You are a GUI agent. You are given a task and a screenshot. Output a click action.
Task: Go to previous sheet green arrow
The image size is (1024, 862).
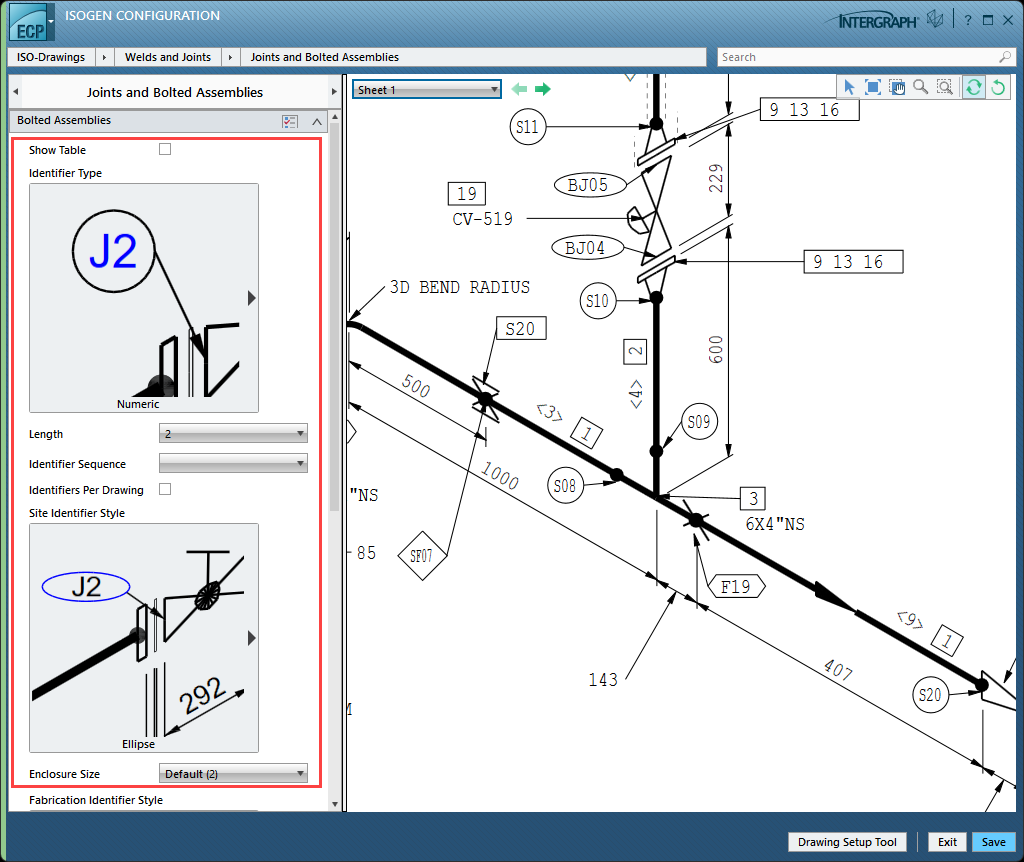pos(519,90)
